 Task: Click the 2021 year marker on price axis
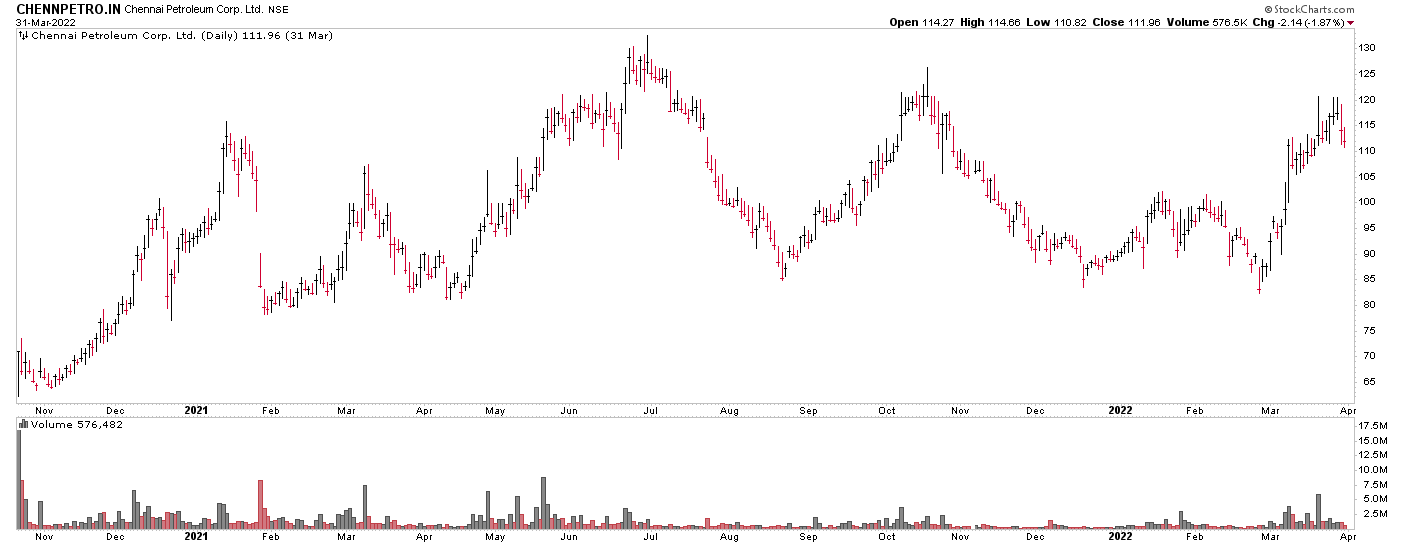[197, 410]
